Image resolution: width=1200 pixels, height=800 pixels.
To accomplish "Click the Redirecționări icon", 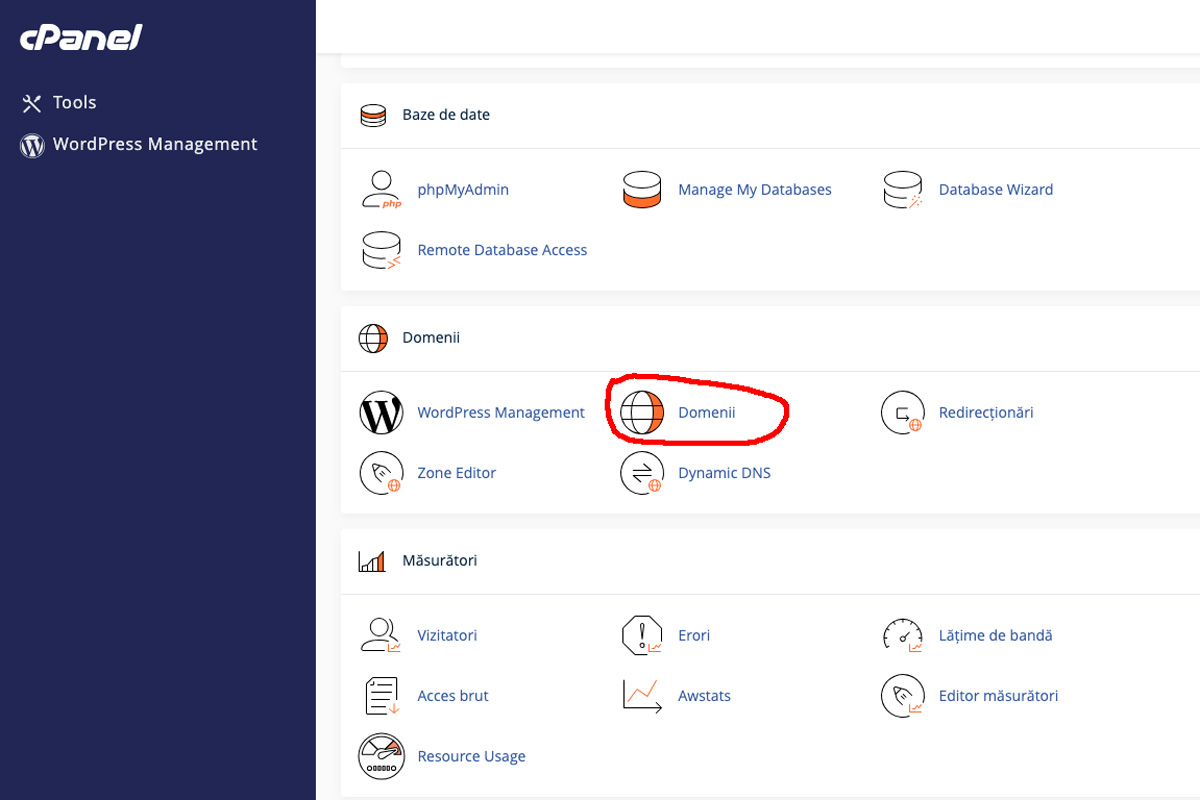I will (x=902, y=412).
